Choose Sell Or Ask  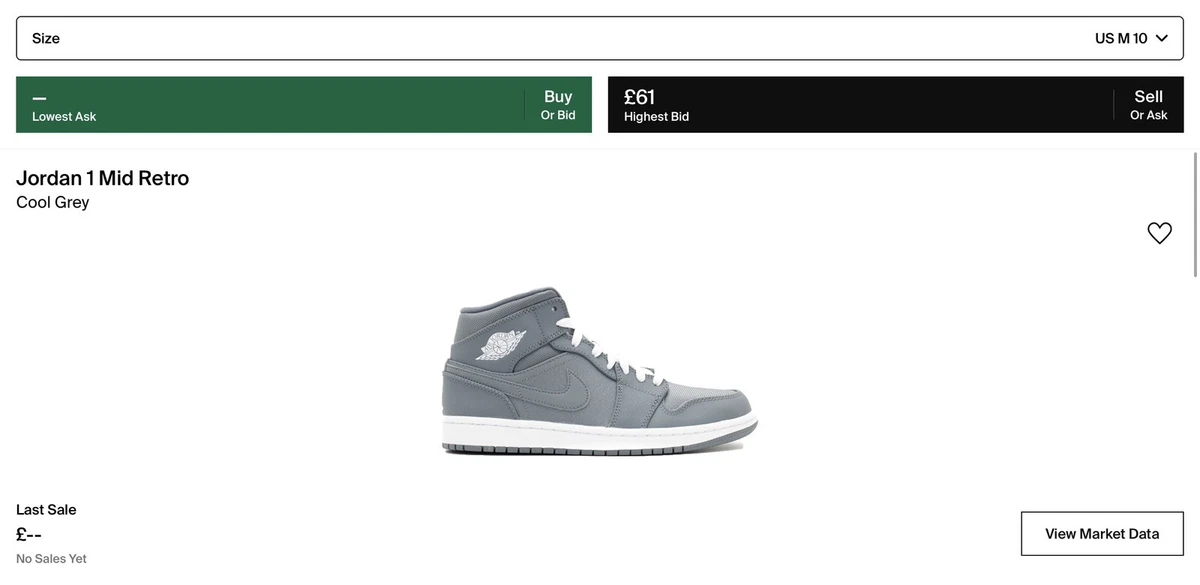click(1149, 105)
